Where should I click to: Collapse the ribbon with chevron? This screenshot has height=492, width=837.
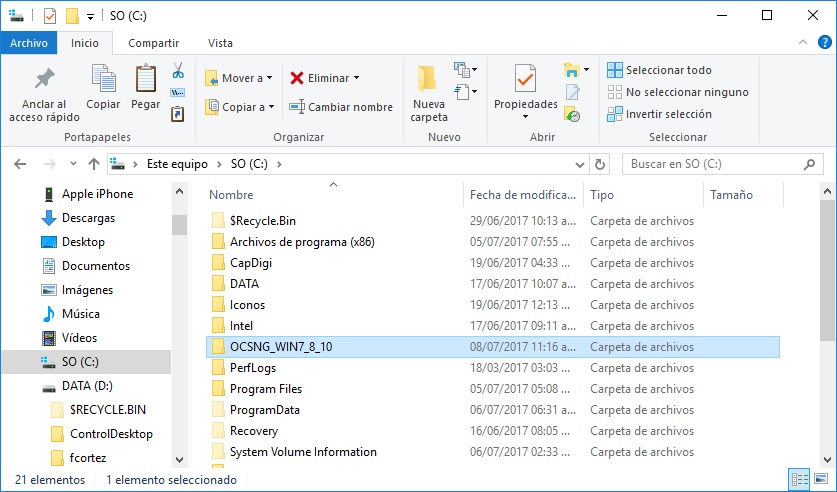click(x=803, y=42)
